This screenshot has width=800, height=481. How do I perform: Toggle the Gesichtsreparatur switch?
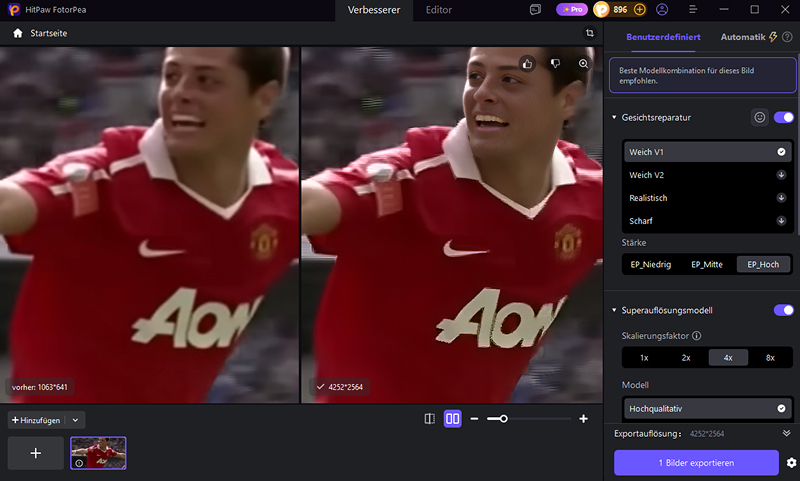click(x=784, y=117)
